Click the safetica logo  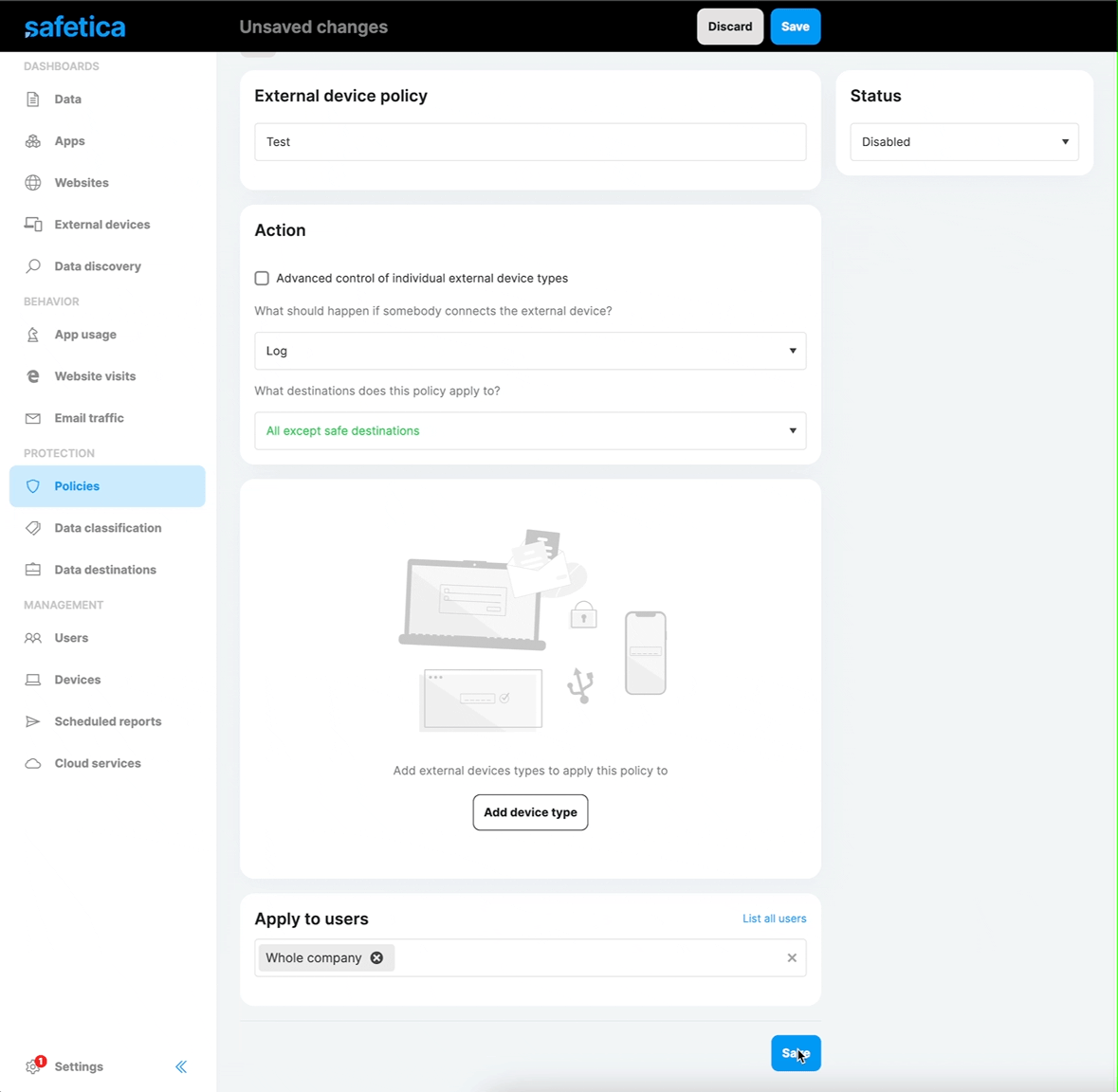tap(75, 27)
